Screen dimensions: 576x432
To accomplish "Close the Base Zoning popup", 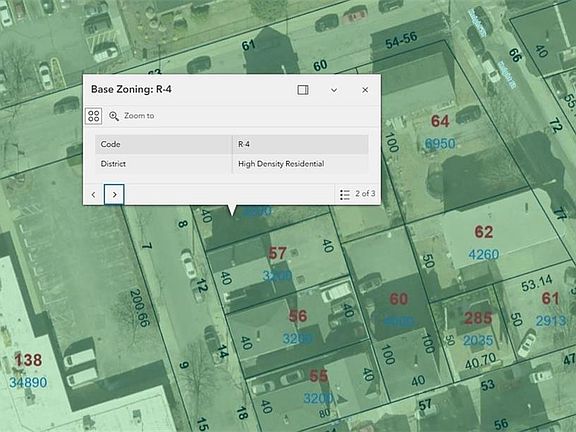I will 365,90.
